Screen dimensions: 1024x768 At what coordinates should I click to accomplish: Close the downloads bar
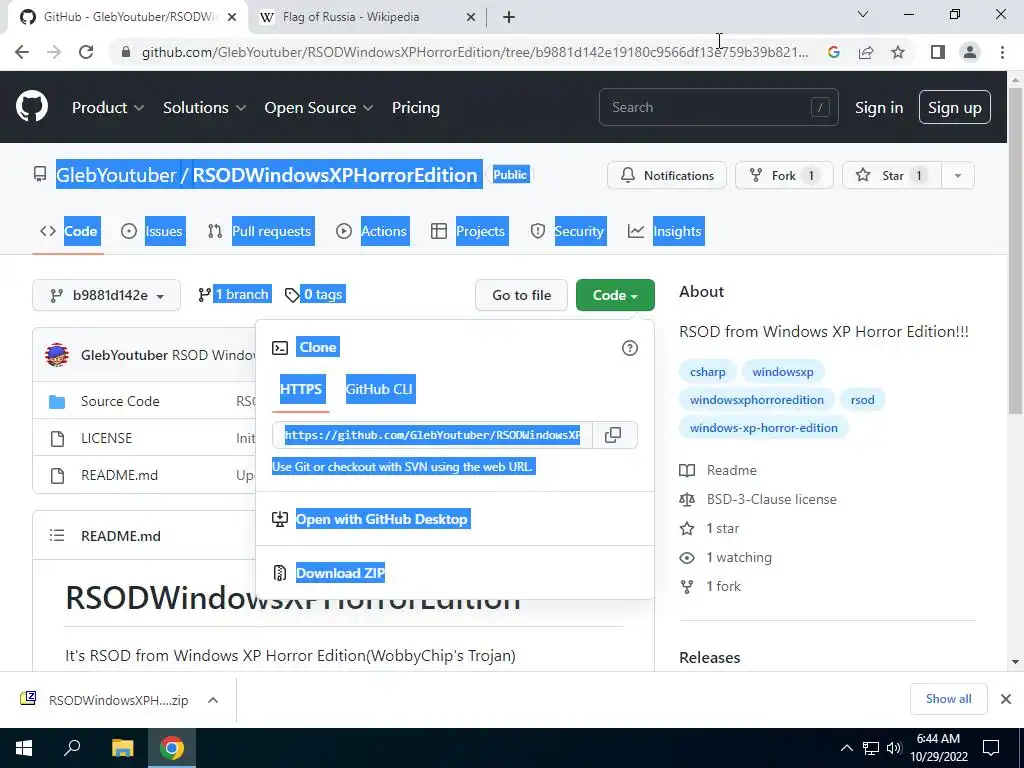(1006, 699)
